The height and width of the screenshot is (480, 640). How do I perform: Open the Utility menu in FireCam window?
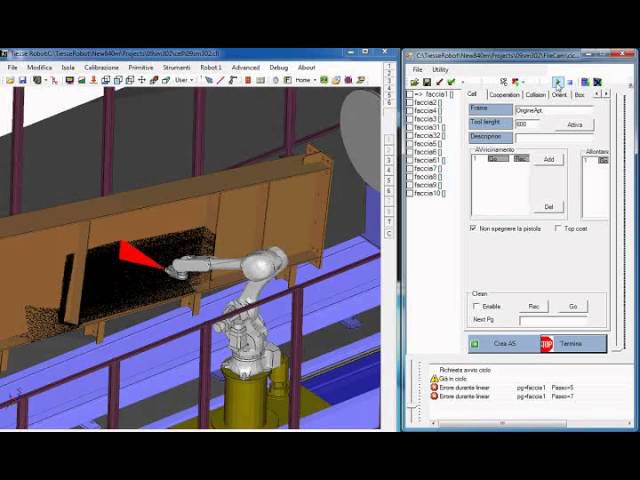440,70
